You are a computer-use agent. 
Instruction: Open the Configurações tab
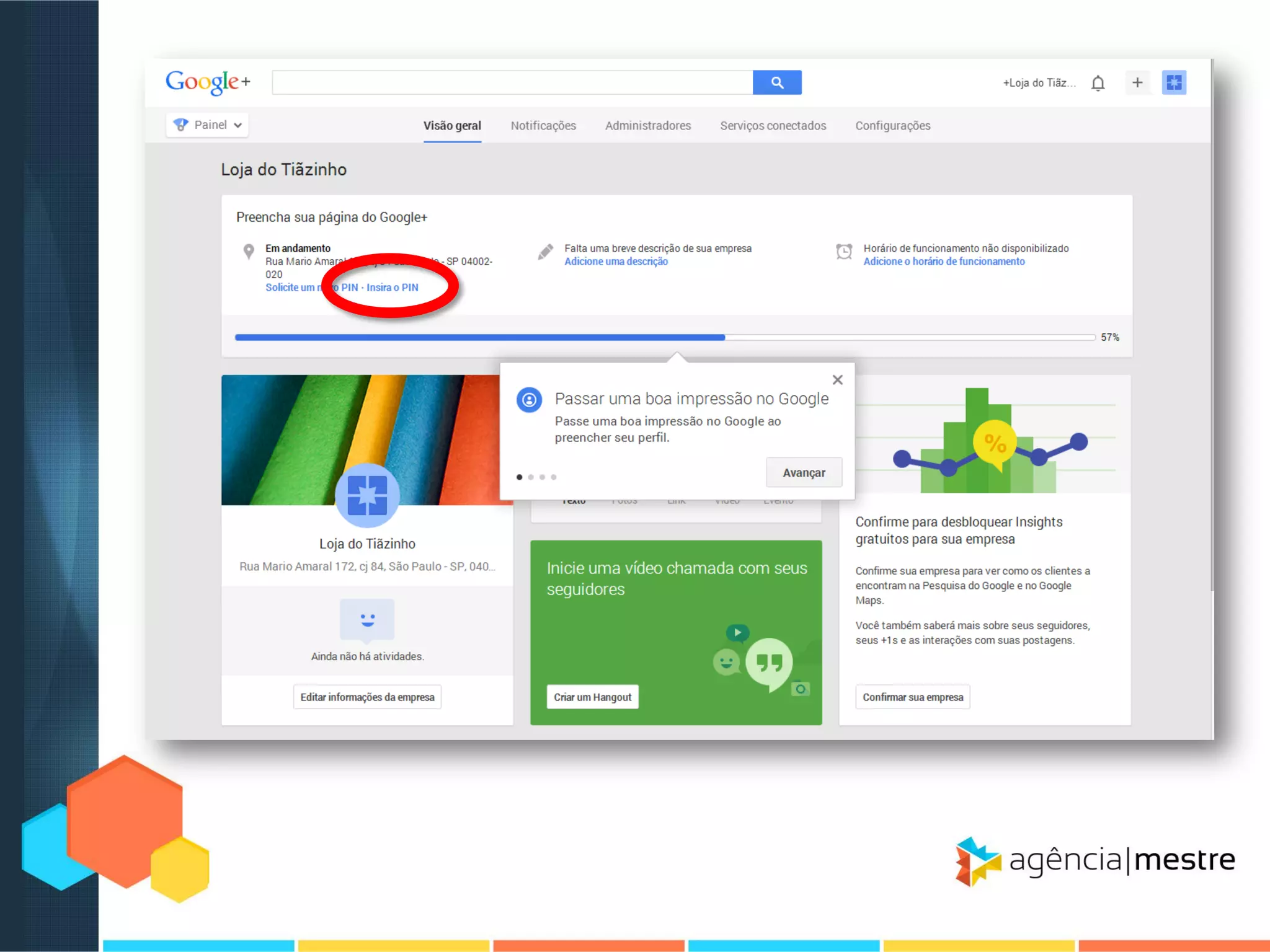892,126
